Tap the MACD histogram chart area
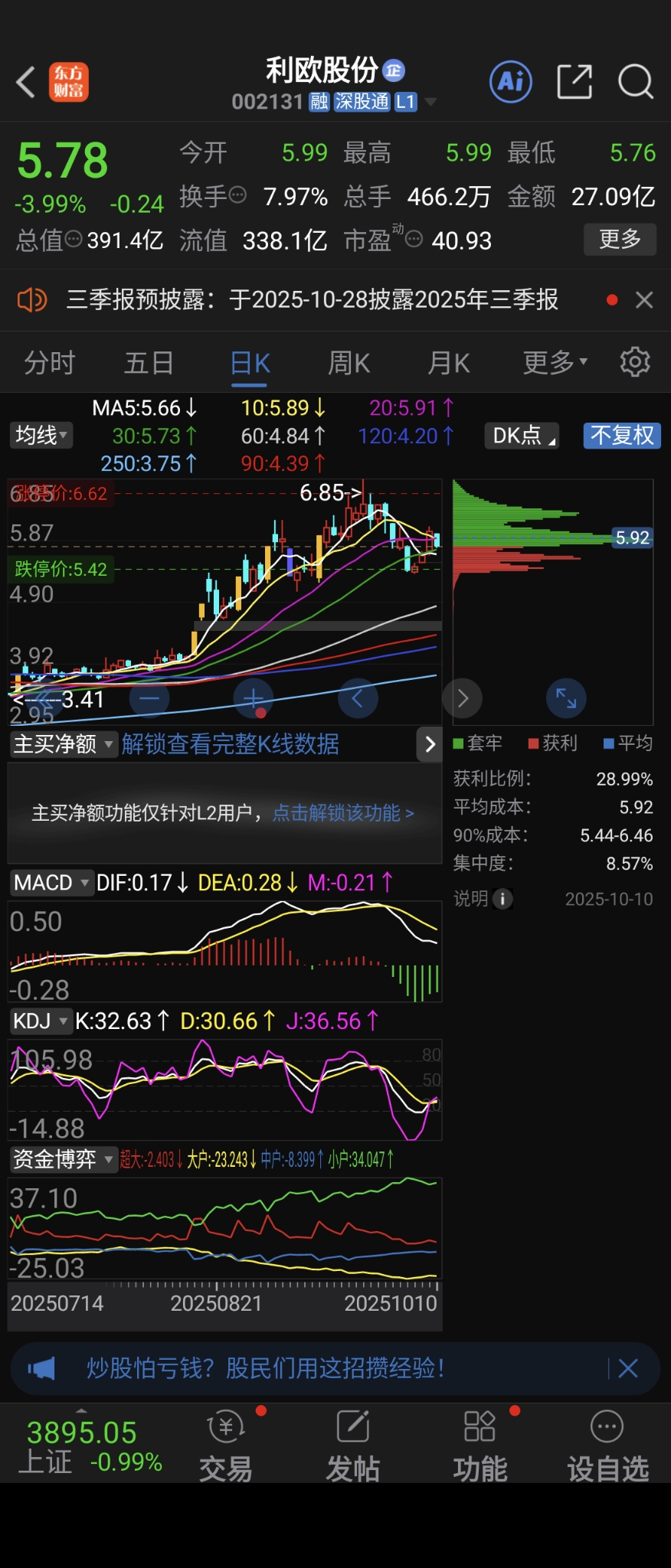 [225, 952]
